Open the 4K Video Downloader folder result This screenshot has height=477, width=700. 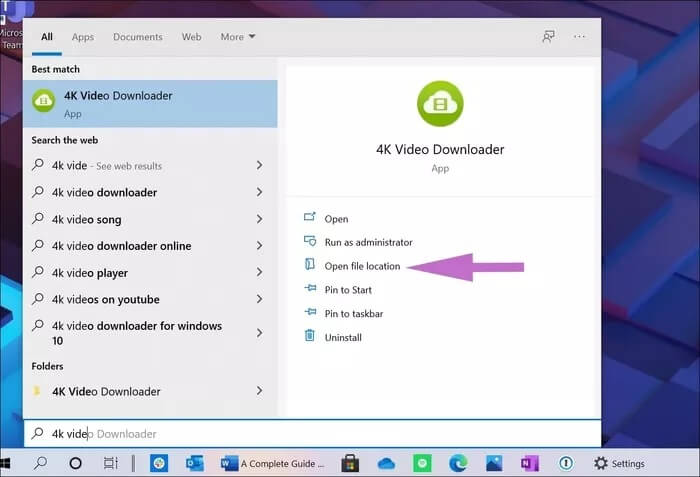(x=150, y=391)
